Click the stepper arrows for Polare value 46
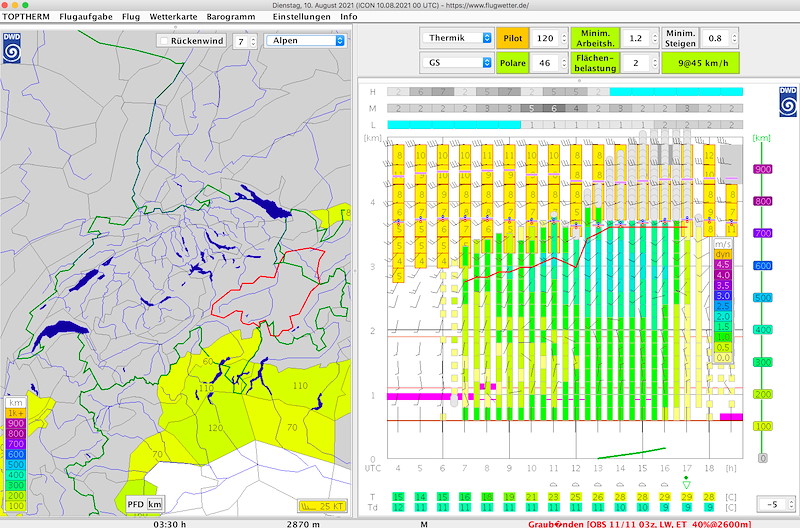Image resolution: width=800 pixels, height=528 pixels. pyautogui.click(x=564, y=63)
